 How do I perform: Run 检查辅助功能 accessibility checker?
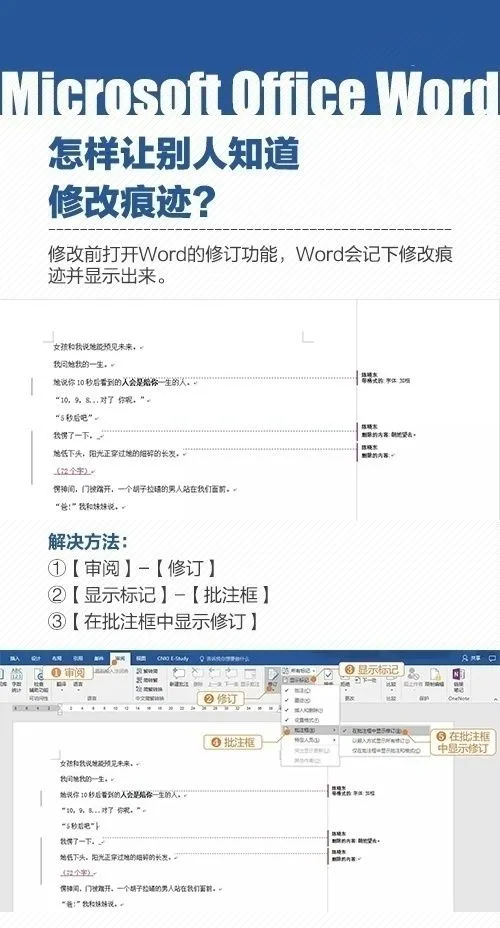tap(38, 682)
